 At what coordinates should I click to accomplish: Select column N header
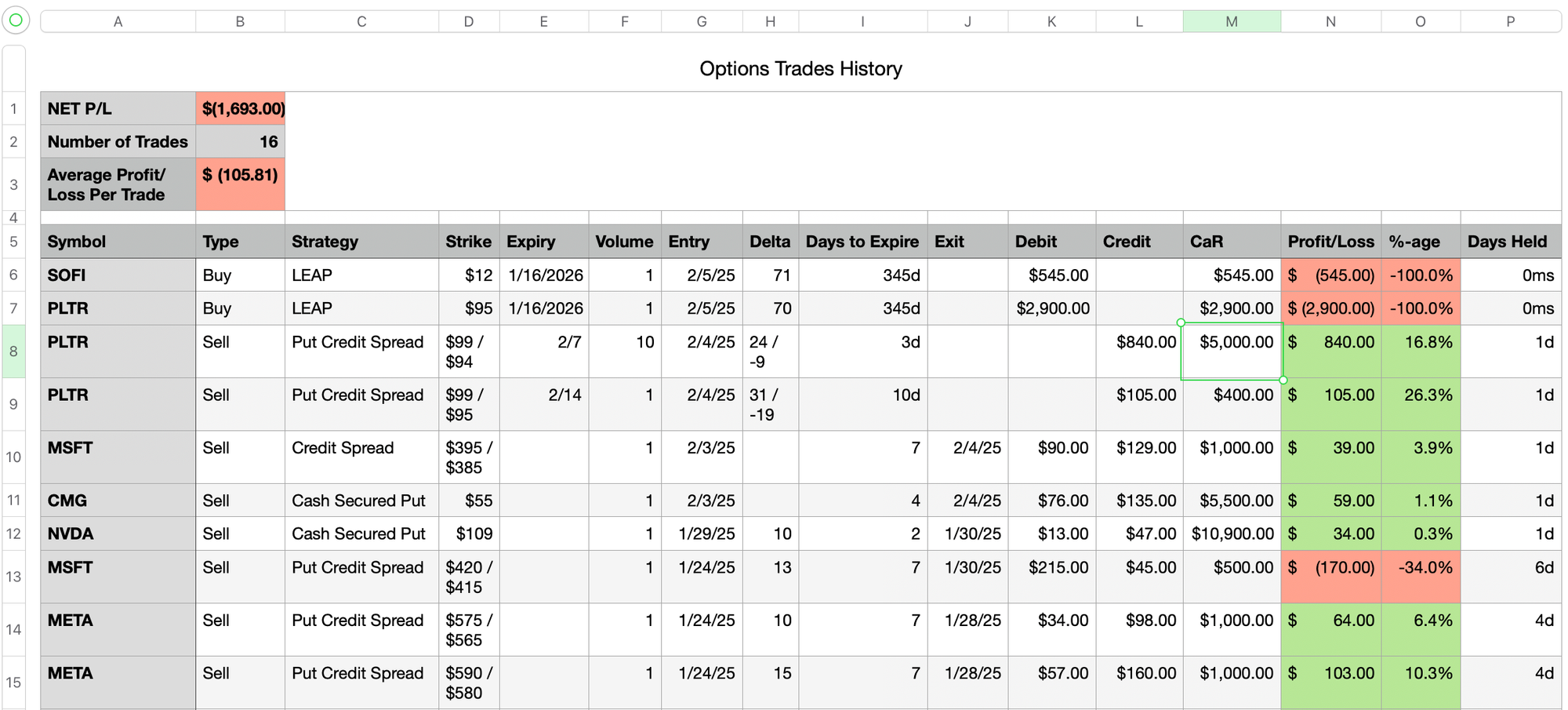click(1330, 22)
